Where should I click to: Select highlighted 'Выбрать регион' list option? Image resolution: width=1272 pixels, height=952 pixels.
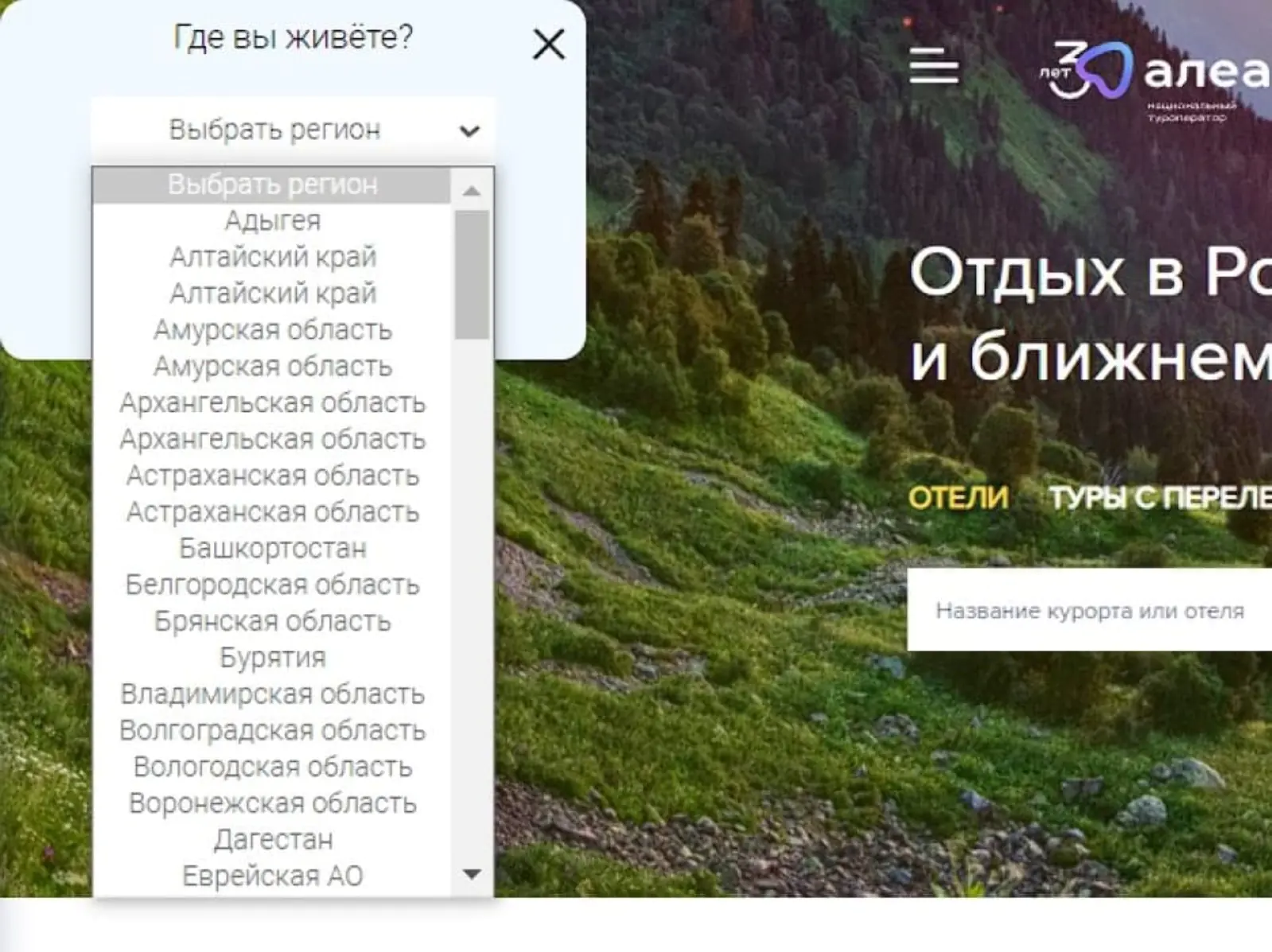(272, 185)
